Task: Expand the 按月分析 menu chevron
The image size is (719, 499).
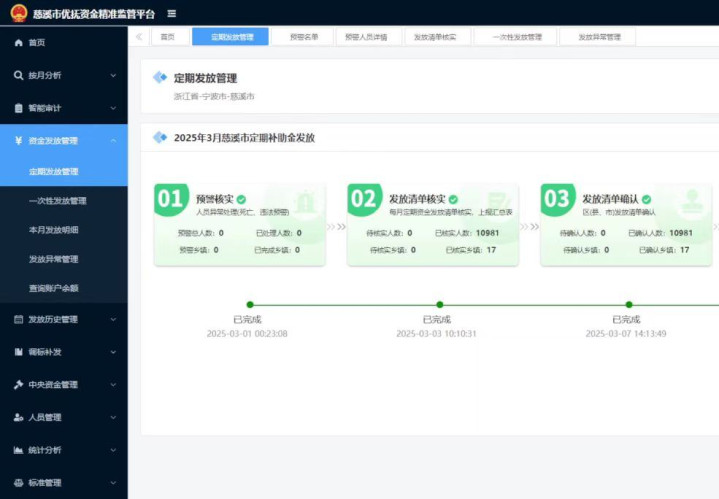Action: click(113, 76)
